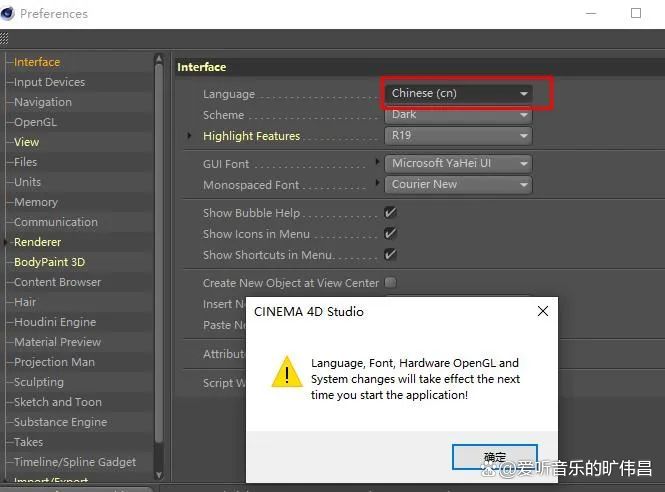The width and height of the screenshot is (665, 492).
Task: Click the category list scroll down arrow
Action: (159, 475)
